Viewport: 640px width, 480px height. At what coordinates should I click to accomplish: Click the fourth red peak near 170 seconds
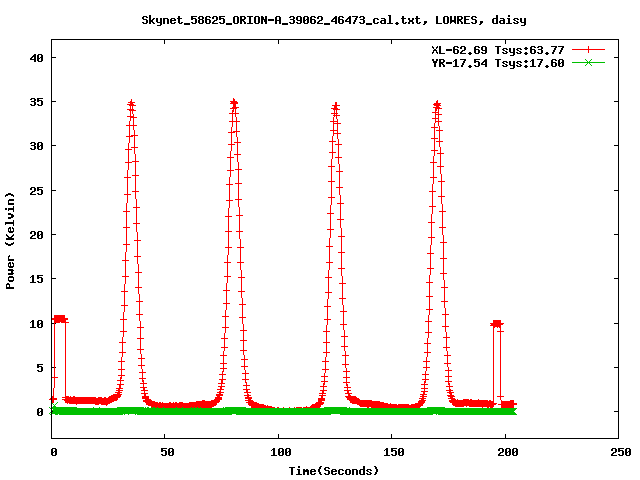437,105
